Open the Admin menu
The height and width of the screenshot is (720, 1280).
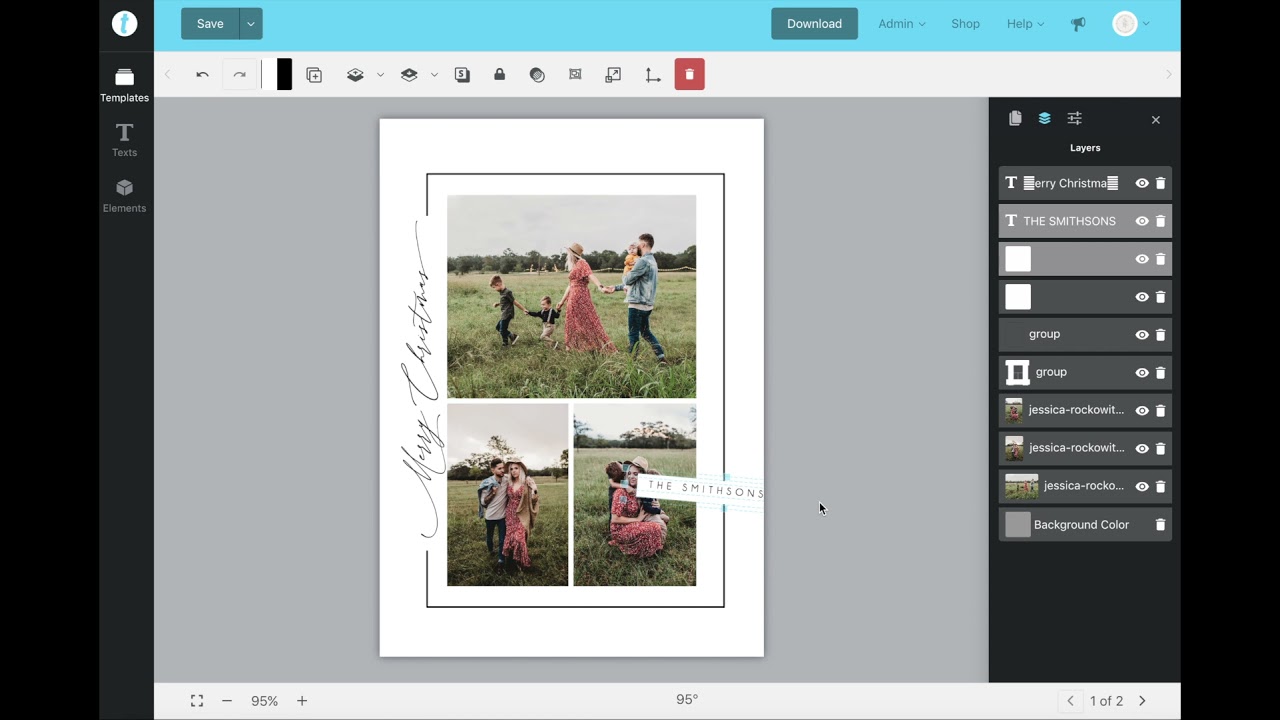(x=901, y=24)
